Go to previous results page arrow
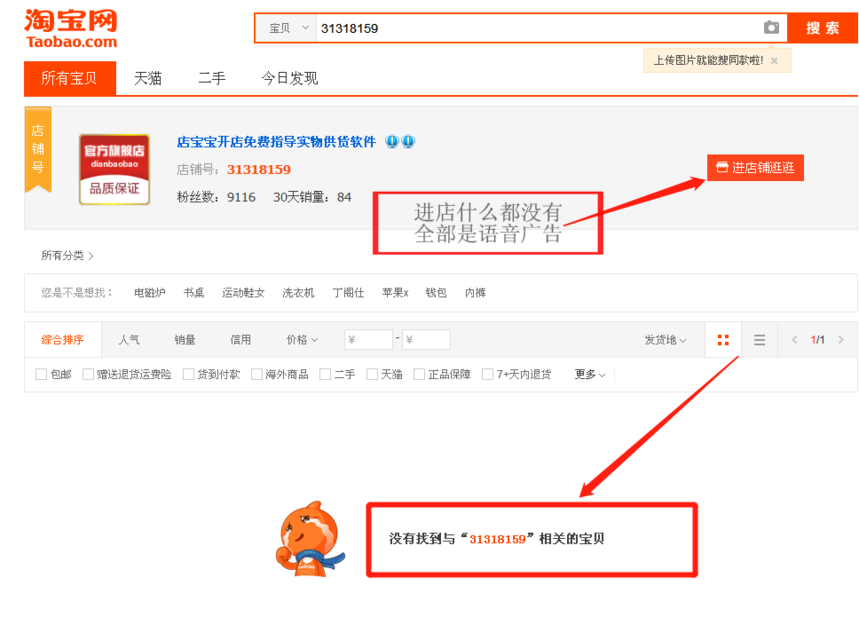Image resolution: width=859 pixels, height=617 pixels. click(x=794, y=340)
